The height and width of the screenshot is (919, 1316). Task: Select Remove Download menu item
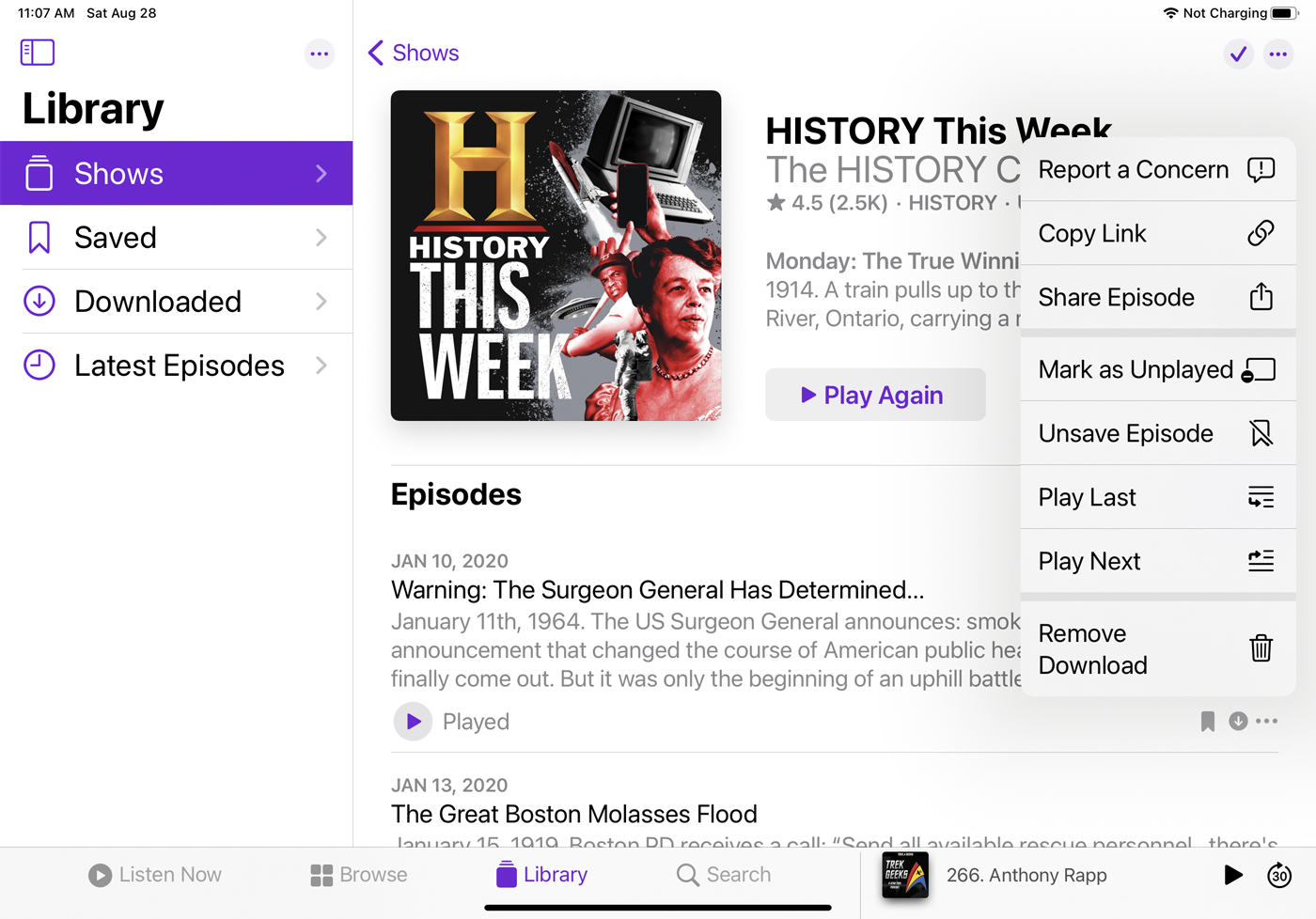(x=1158, y=648)
